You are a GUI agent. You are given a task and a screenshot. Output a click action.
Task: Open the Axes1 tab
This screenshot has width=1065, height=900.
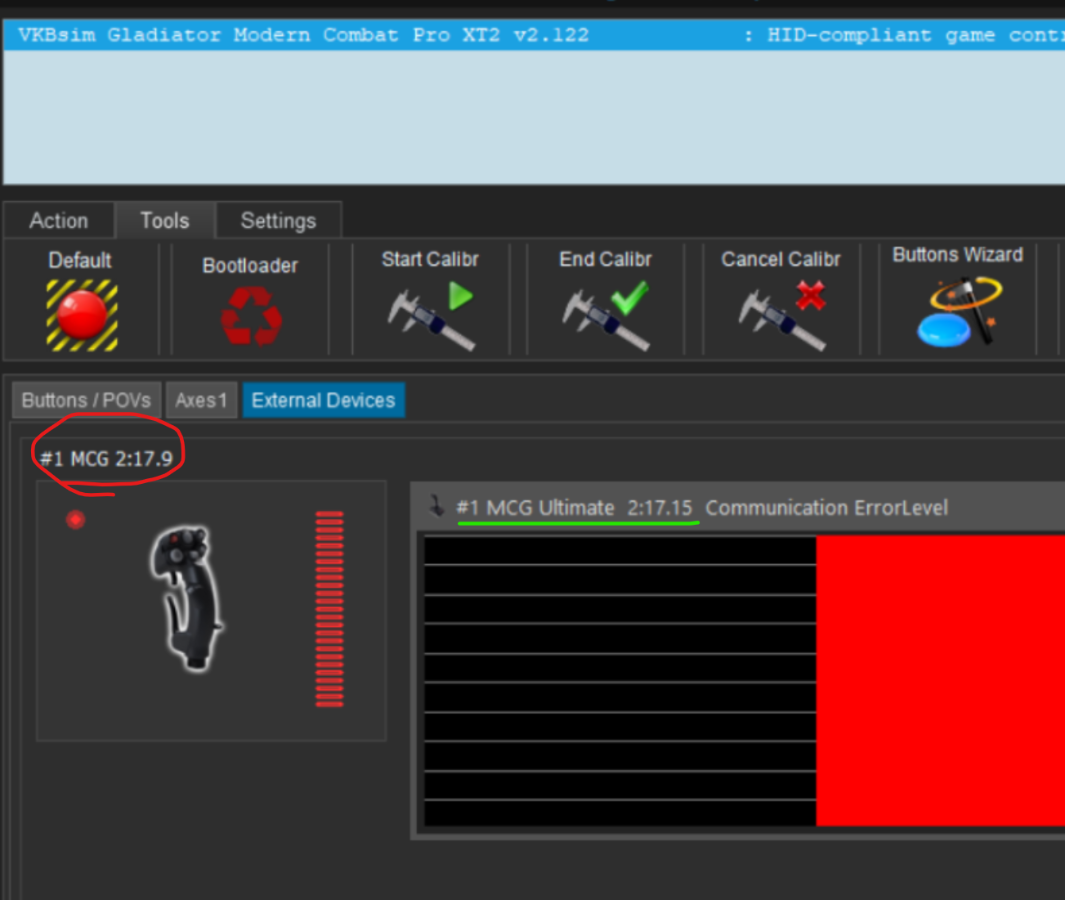coord(201,401)
